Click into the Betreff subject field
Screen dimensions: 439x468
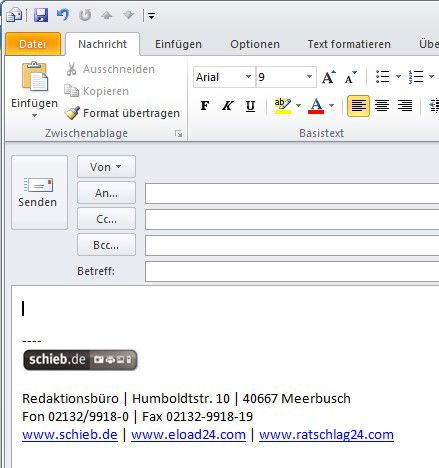(292, 271)
